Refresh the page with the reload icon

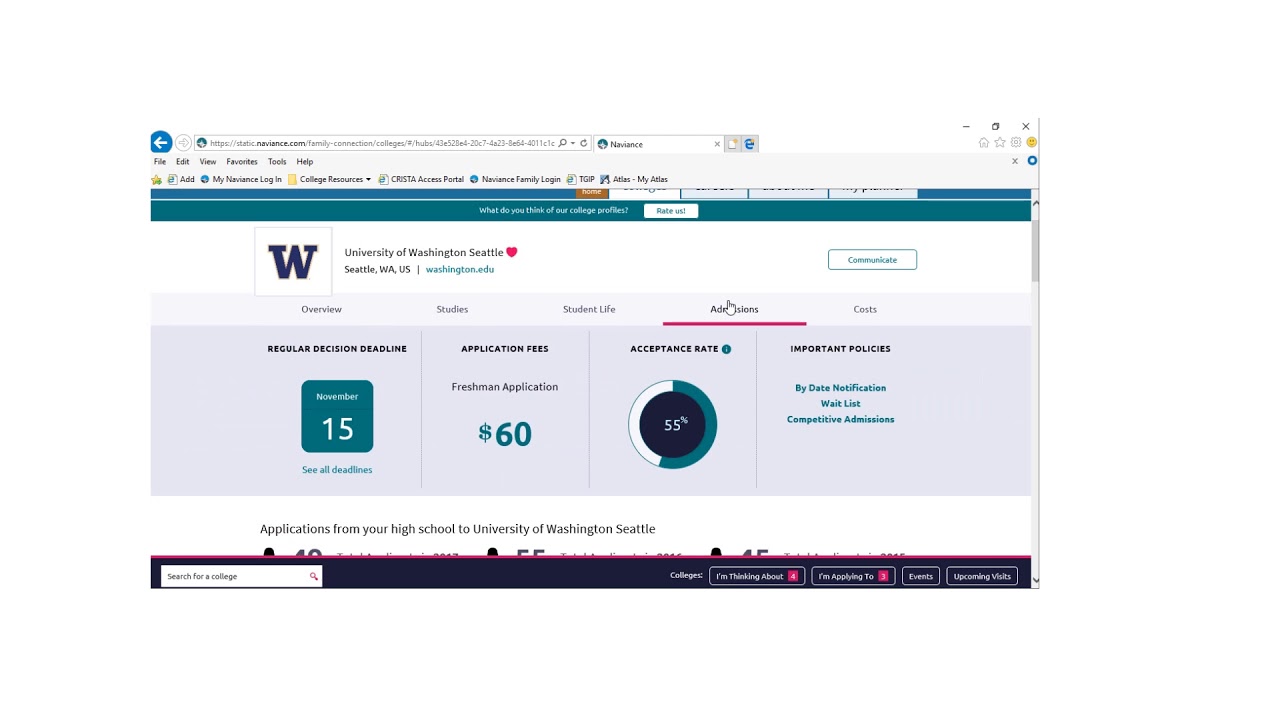pyautogui.click(x=584, y=143)
